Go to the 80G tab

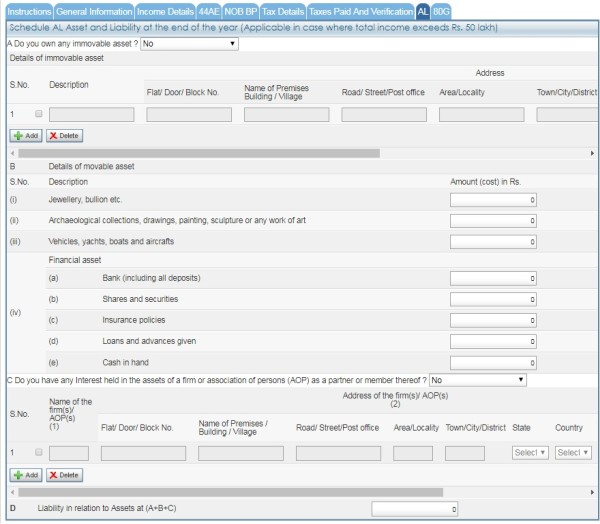pyautogui.click(x=442, y=10)
